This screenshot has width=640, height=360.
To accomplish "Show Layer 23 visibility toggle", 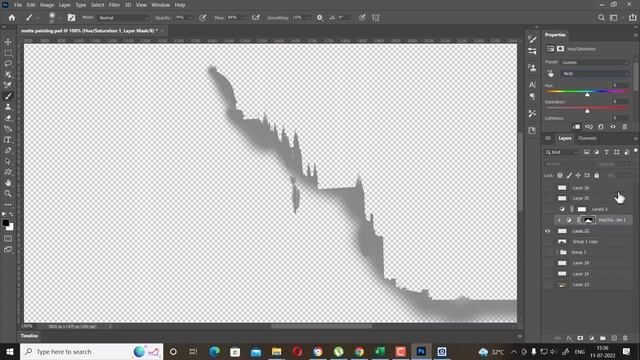I will (x=548, y=284).
